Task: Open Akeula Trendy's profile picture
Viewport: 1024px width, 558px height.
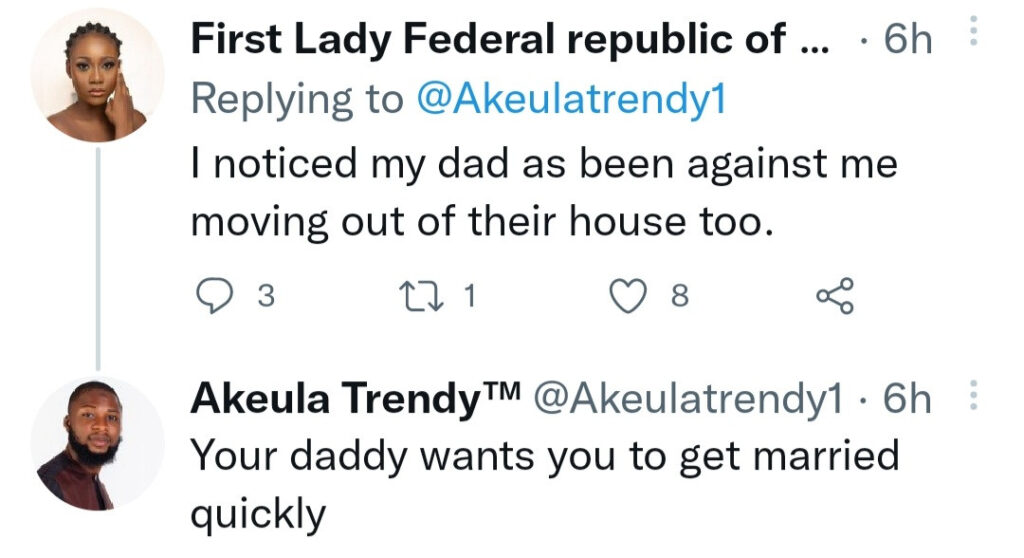Action: [x=97, y=443]
